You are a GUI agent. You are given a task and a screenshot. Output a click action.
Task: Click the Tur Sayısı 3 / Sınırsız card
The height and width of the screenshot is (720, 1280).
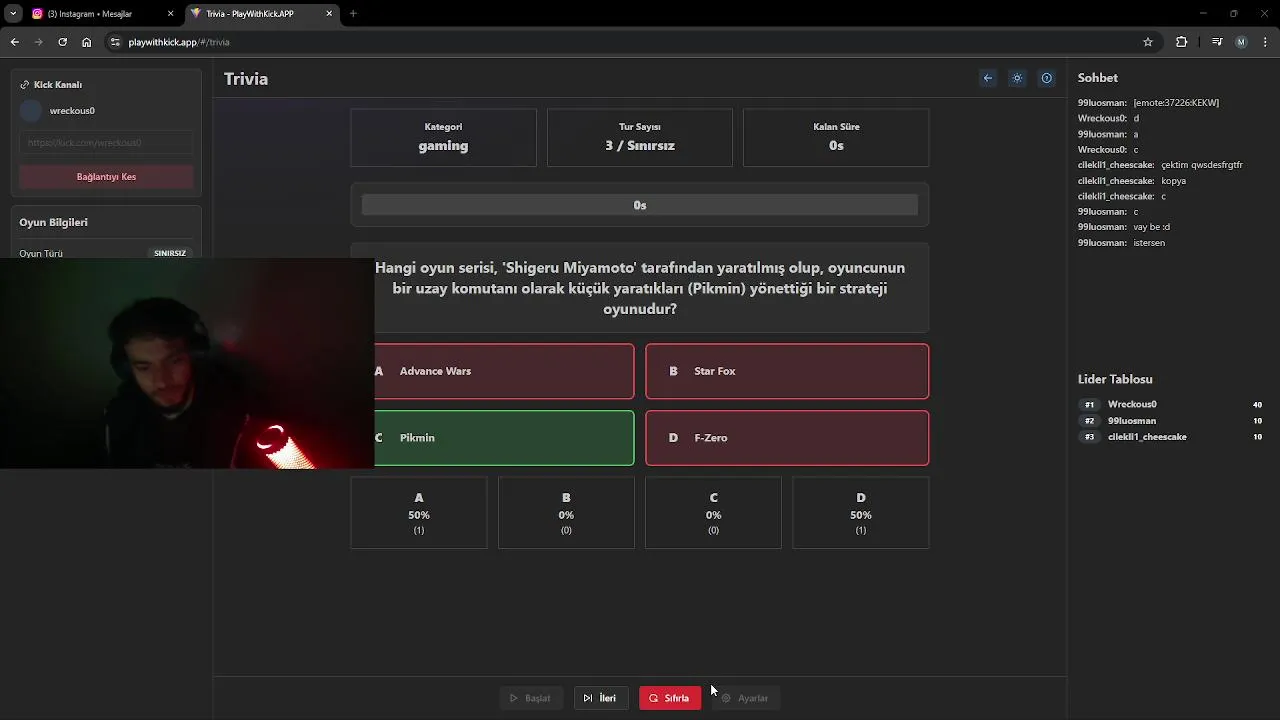coord(640,137)
